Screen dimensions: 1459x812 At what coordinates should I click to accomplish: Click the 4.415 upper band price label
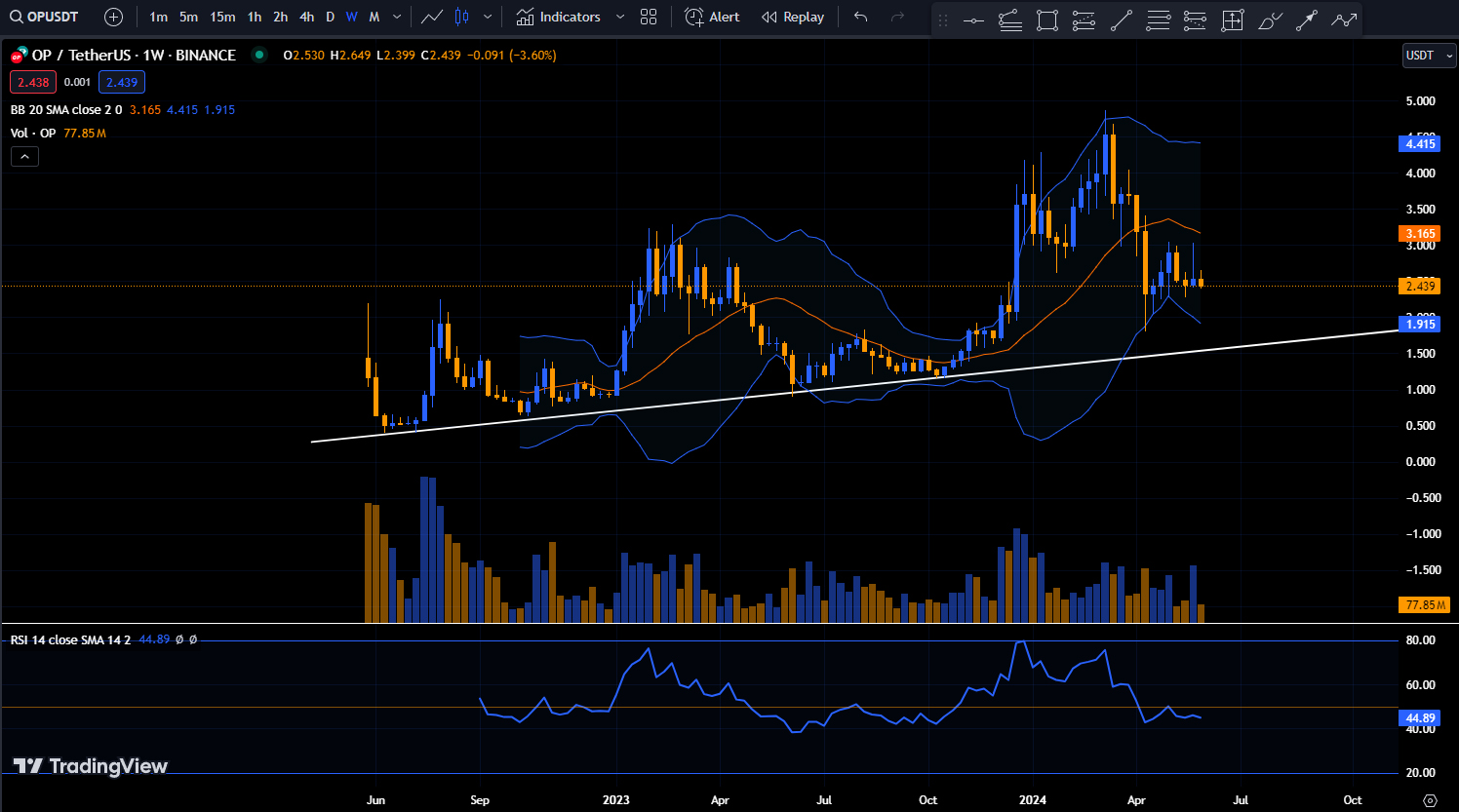click(1420, 144)
